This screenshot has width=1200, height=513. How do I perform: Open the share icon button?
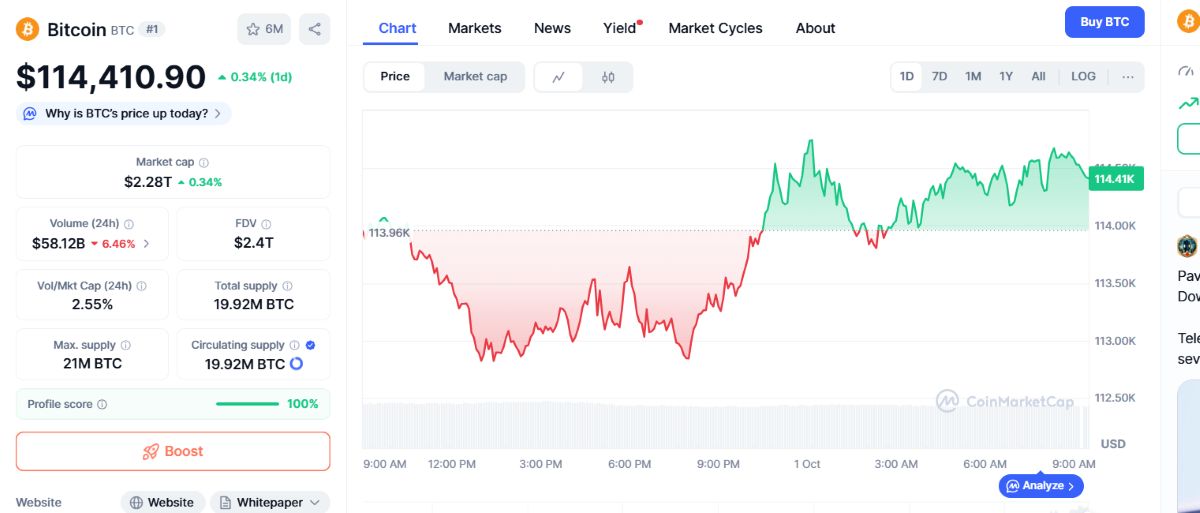point(314,29)
